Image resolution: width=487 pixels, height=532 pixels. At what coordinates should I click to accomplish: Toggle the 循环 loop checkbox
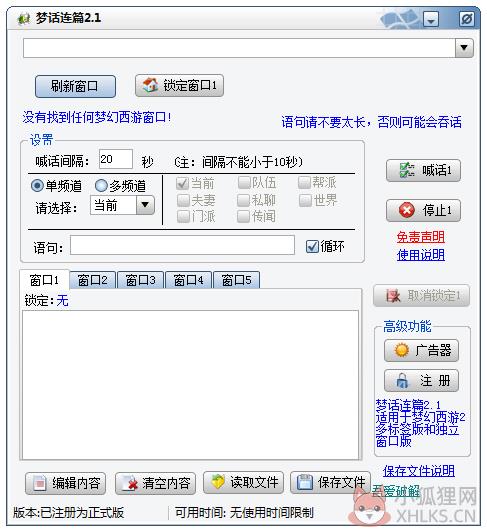coord(312,247)
